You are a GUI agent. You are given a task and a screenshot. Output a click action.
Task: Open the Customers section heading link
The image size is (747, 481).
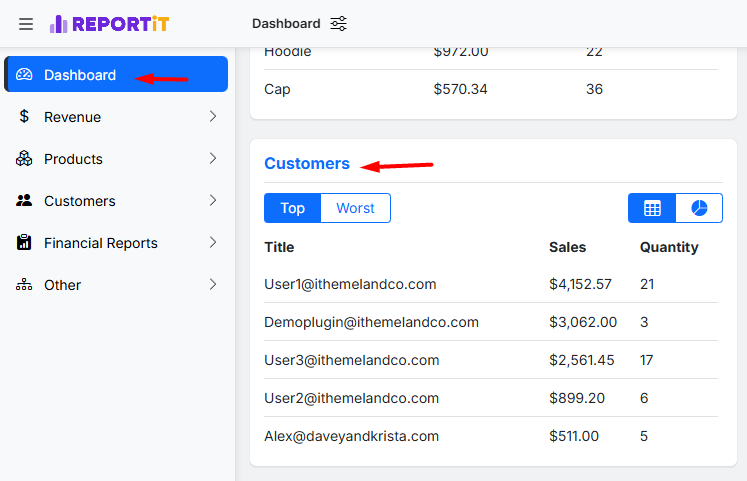pyautogui.click(x=307, y=163)
